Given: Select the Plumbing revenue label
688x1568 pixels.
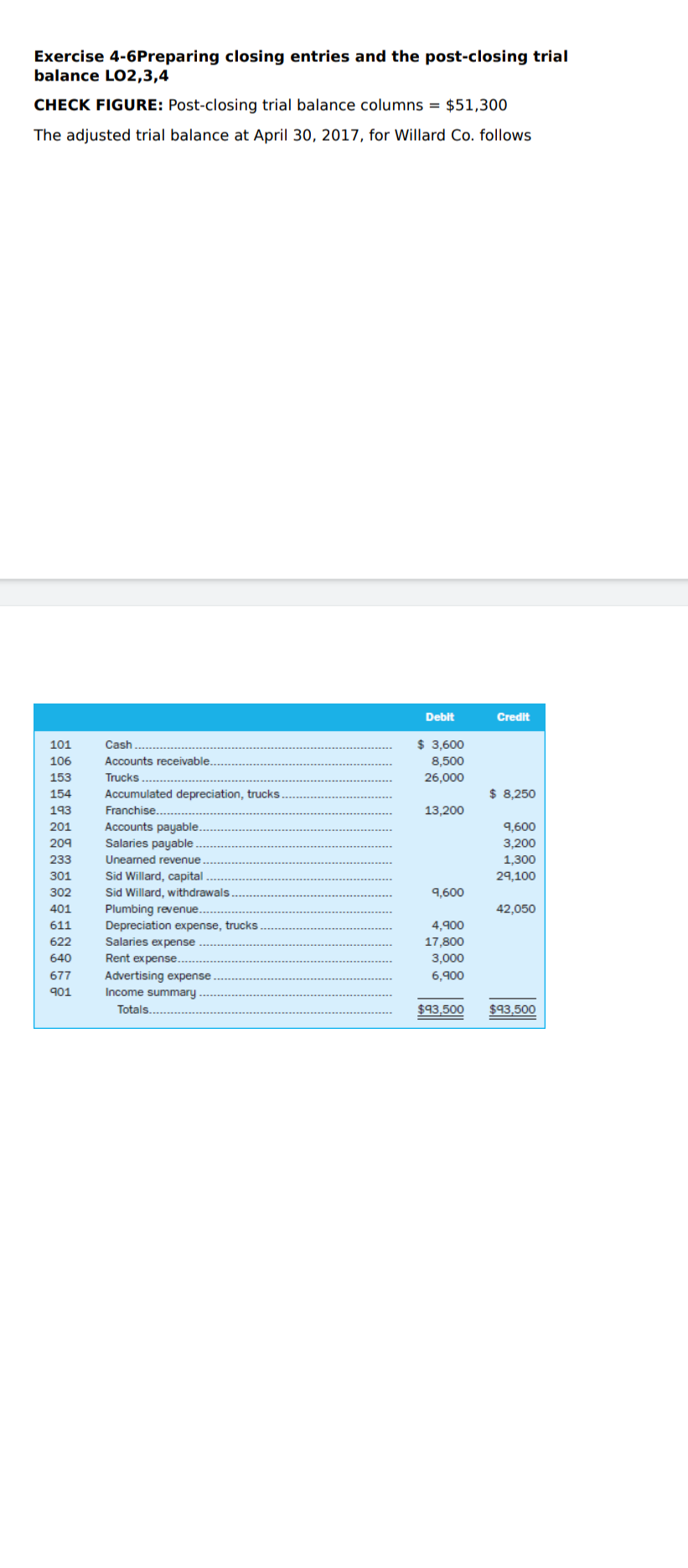Looking at the screenshot, I should [152, 909].
